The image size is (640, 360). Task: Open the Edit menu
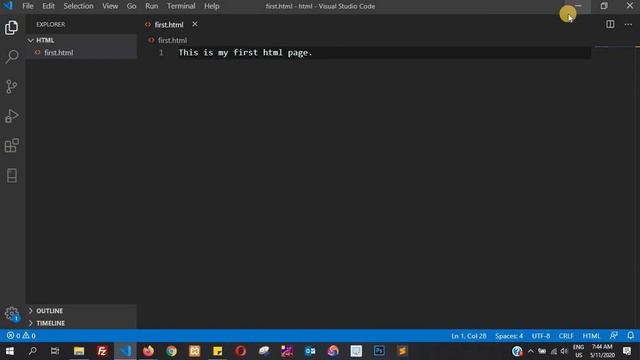(x=48, y=6)
